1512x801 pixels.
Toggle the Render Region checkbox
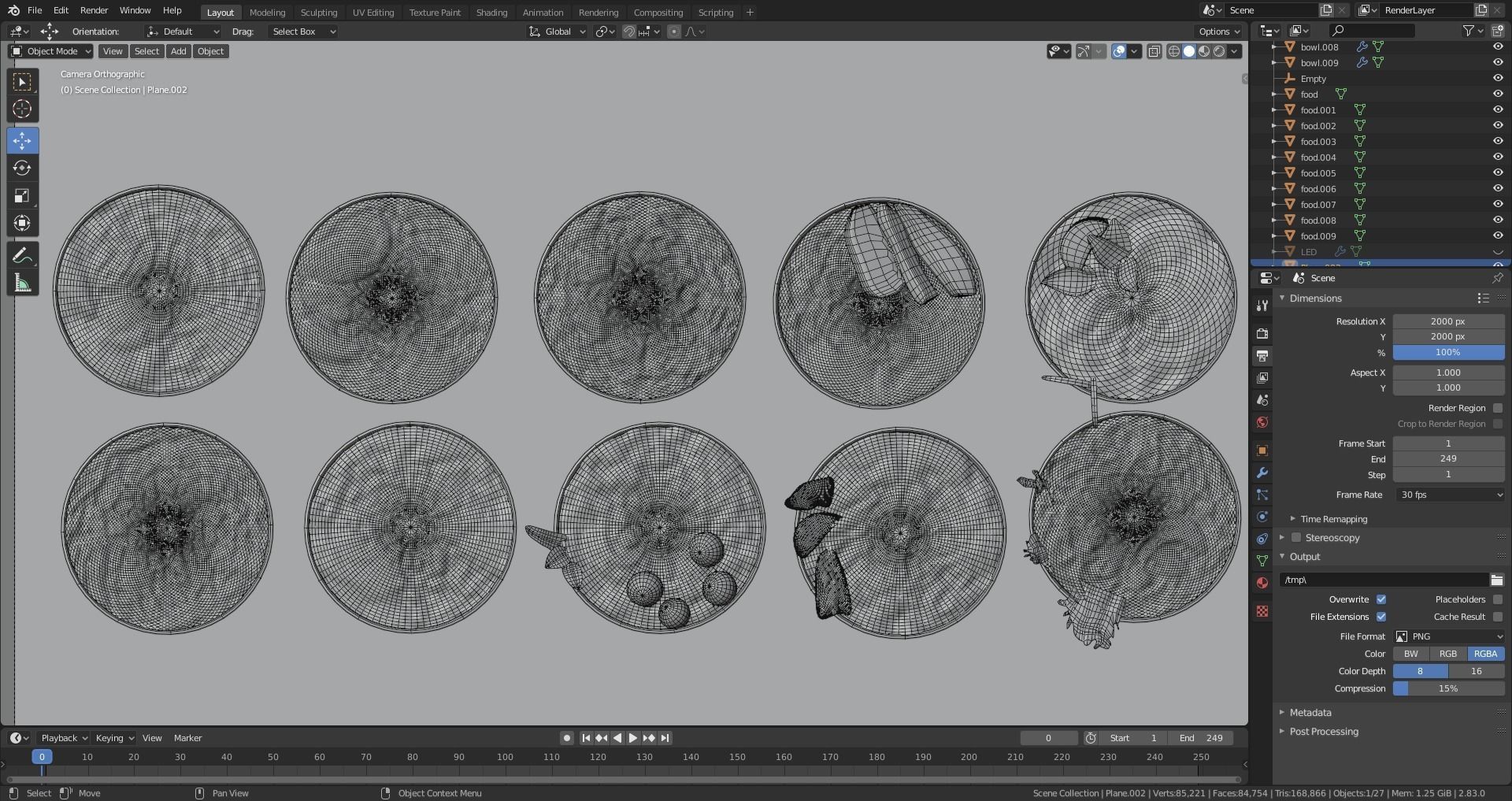click(1498, 408)
